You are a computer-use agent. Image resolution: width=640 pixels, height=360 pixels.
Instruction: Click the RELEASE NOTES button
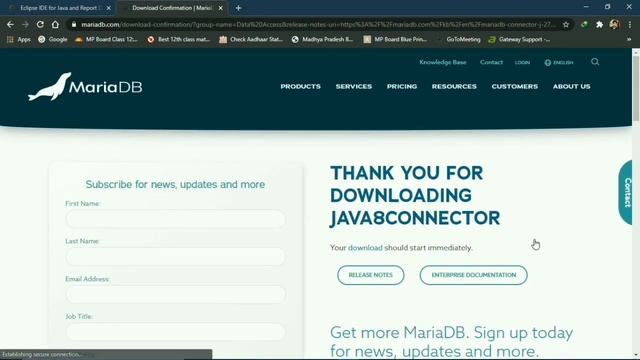[371, 275]
